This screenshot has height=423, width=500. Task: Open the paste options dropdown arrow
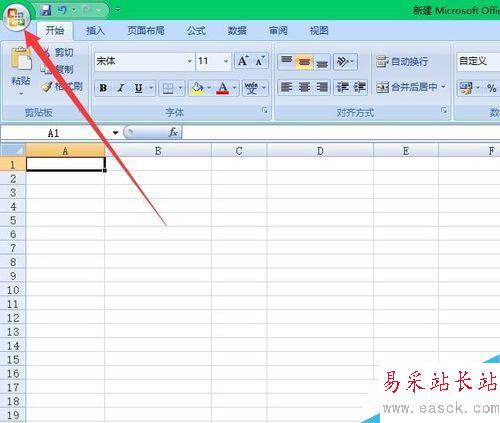pos(21,94)
